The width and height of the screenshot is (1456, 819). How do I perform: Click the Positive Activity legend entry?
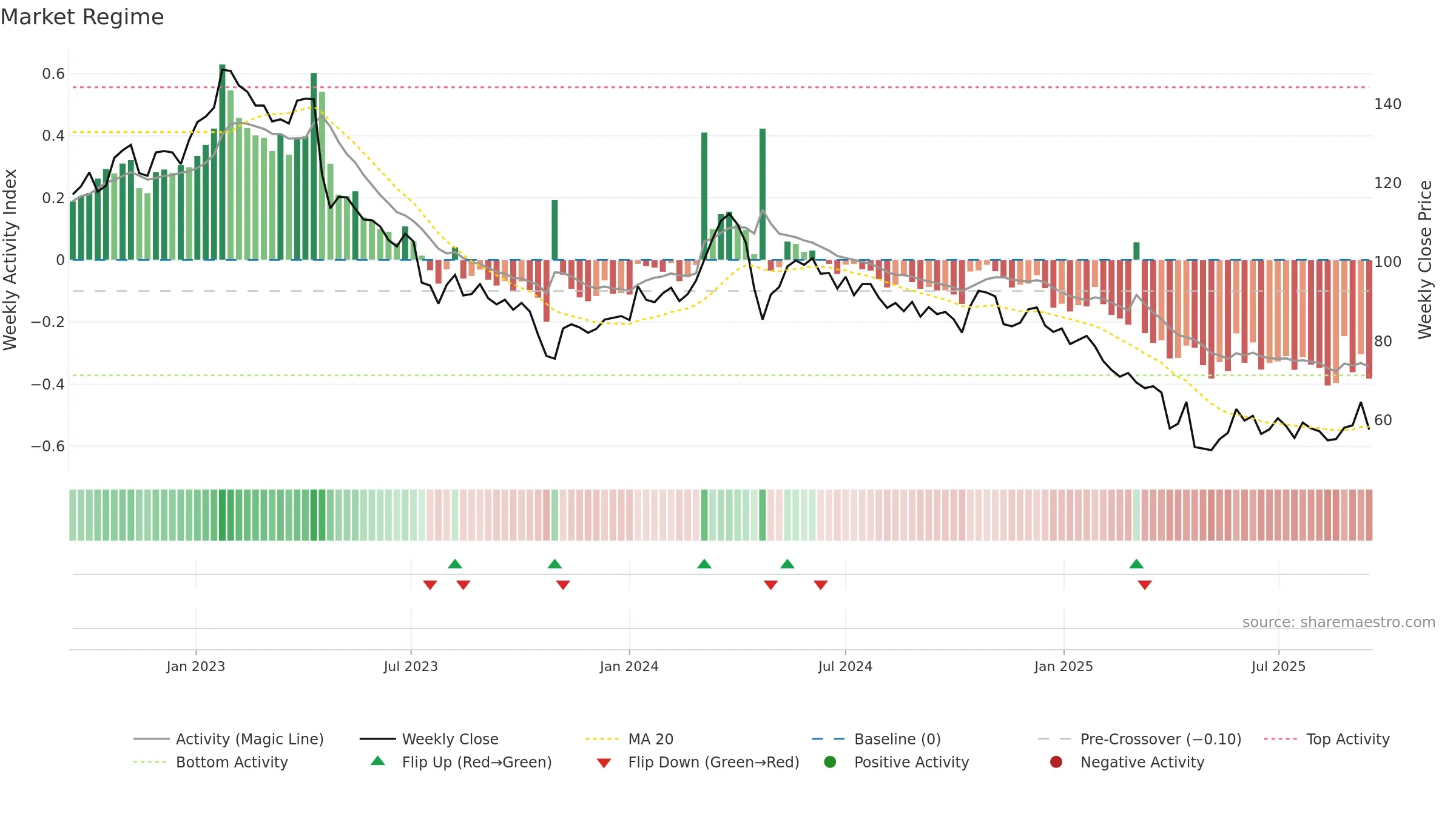click(x=896, y=762)
